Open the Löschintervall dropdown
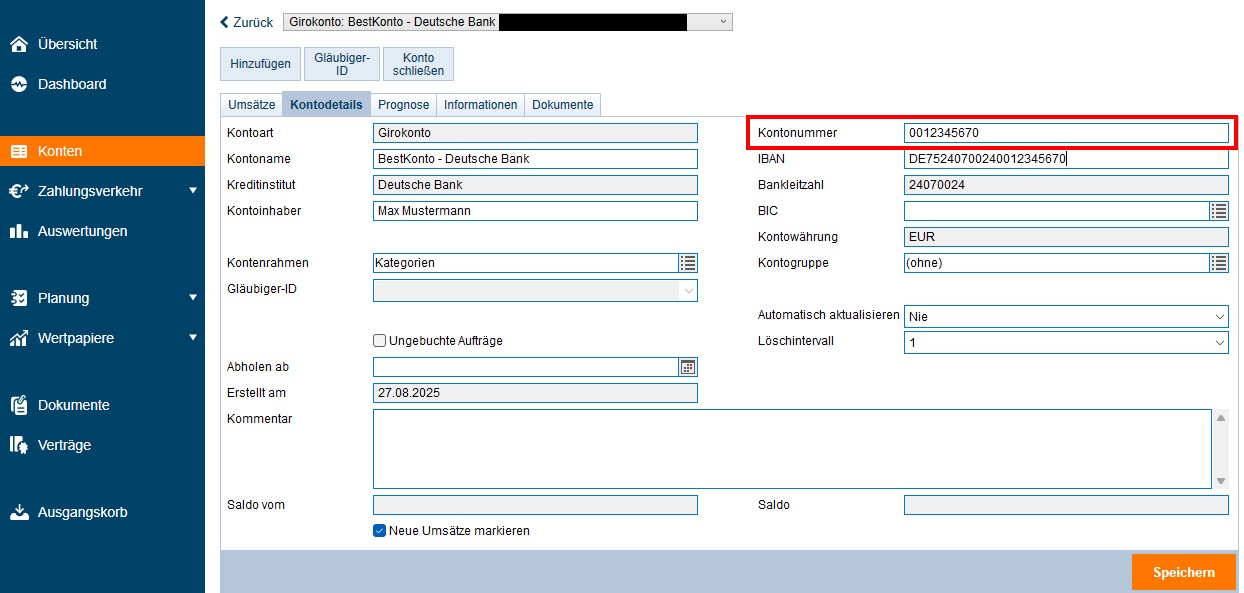1244x593 pixels. [1066, 342]
